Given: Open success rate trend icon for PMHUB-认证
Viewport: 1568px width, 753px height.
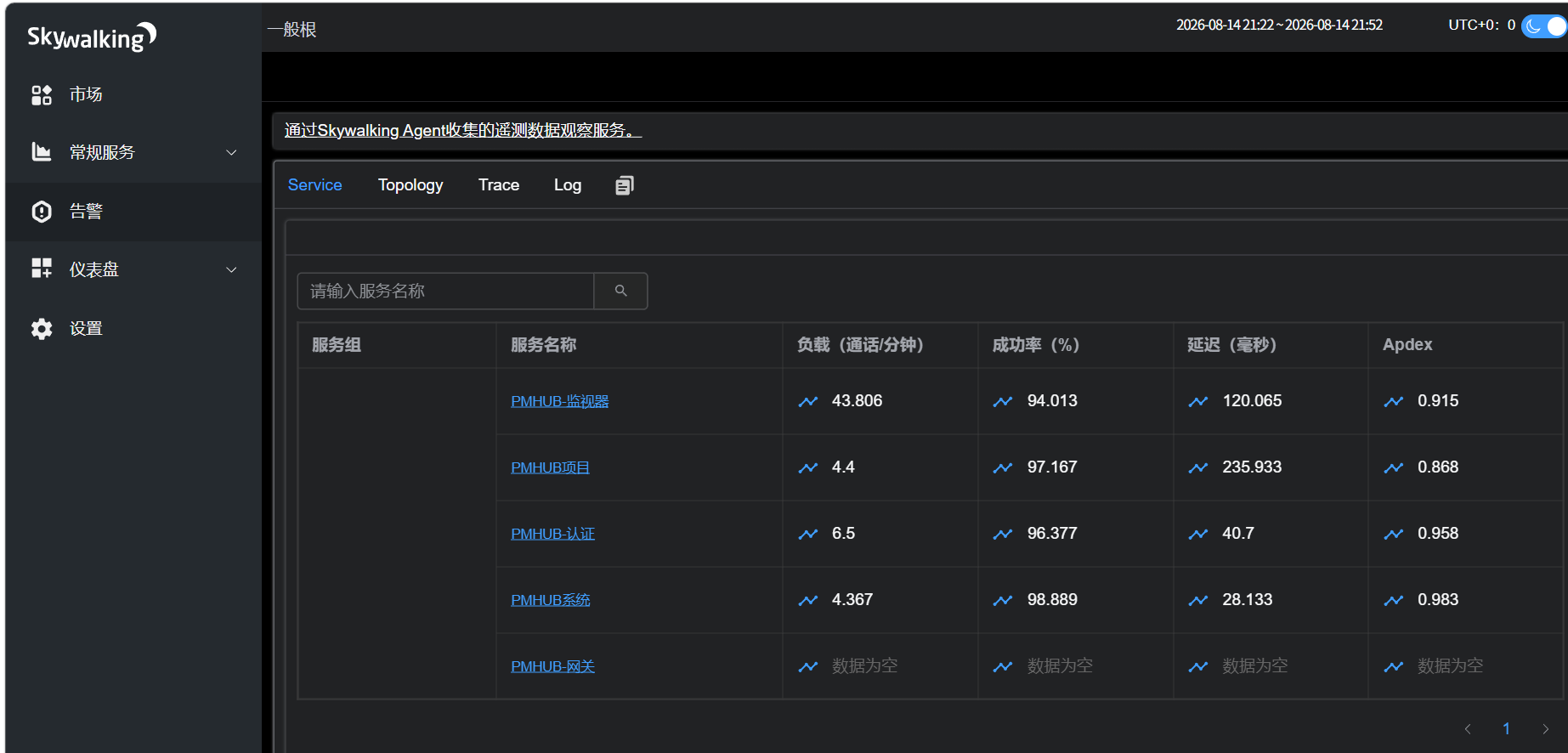Looking at the screenshot, I should [1003, 534].
